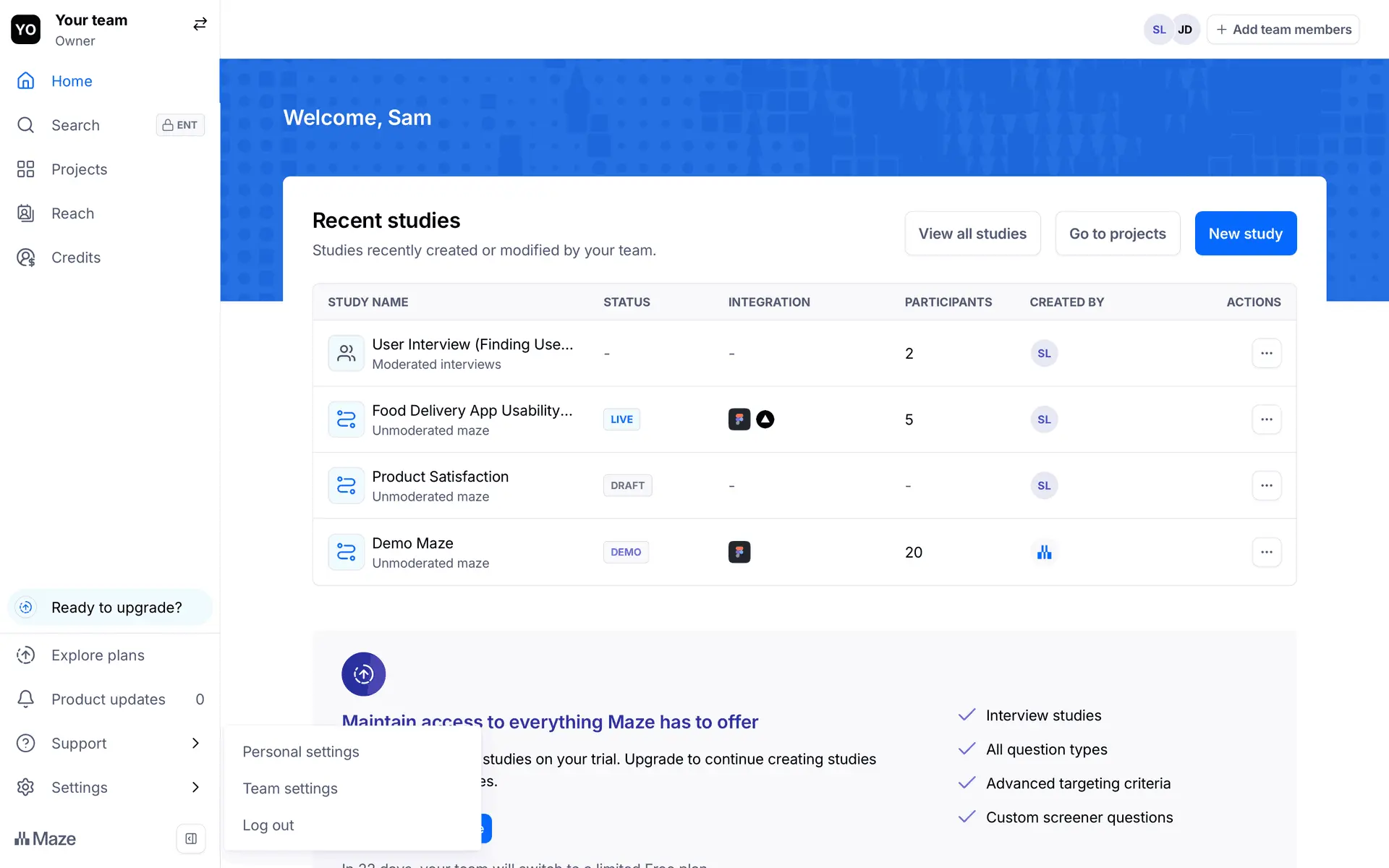The height and width of the screenshot is (868, 1389).
Task: Click the JD team member avatar
Action: (x=1185, y=30)
